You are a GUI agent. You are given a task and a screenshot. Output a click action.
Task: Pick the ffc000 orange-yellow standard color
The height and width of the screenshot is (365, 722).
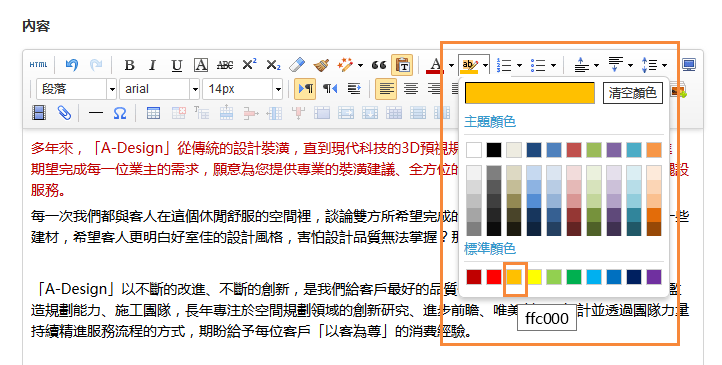point(514,277)
